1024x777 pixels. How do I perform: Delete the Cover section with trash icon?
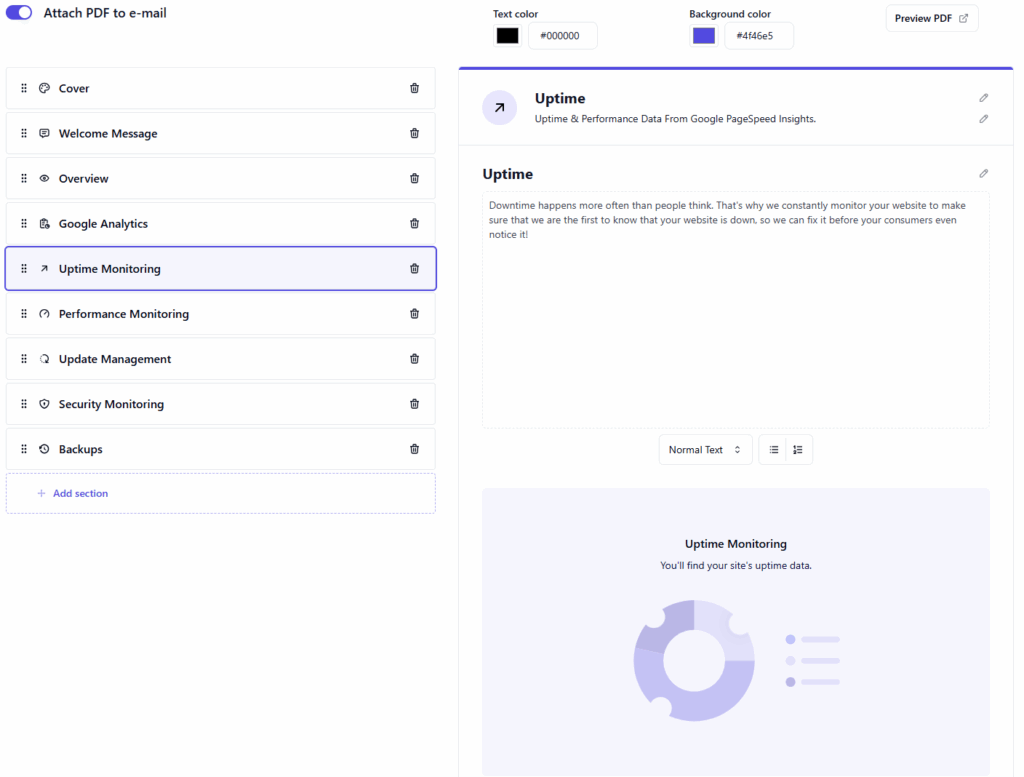click(x=414, y=88)
